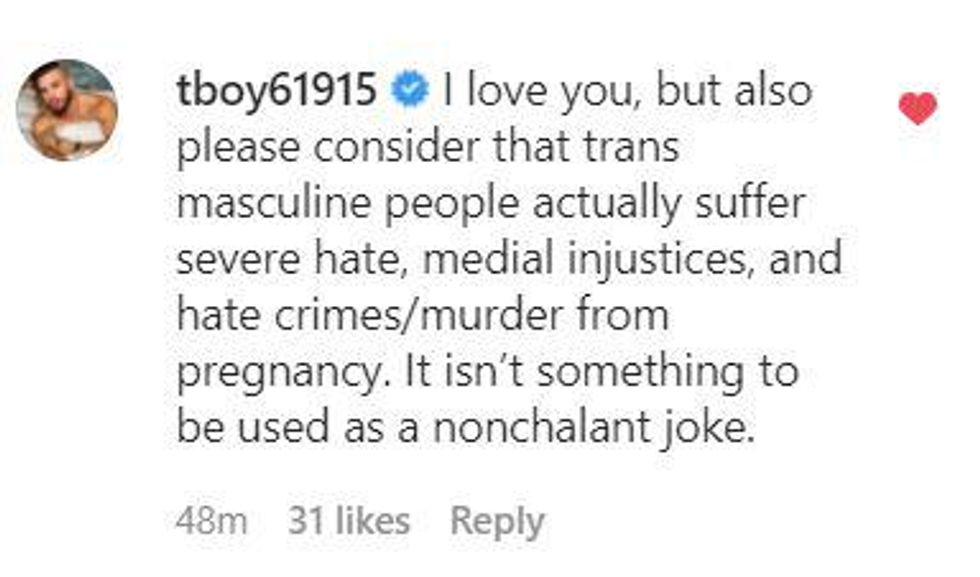Click the word "trans" in the comment
The image size is (980, 577).
pyautogui.click(x=632, y=148)
